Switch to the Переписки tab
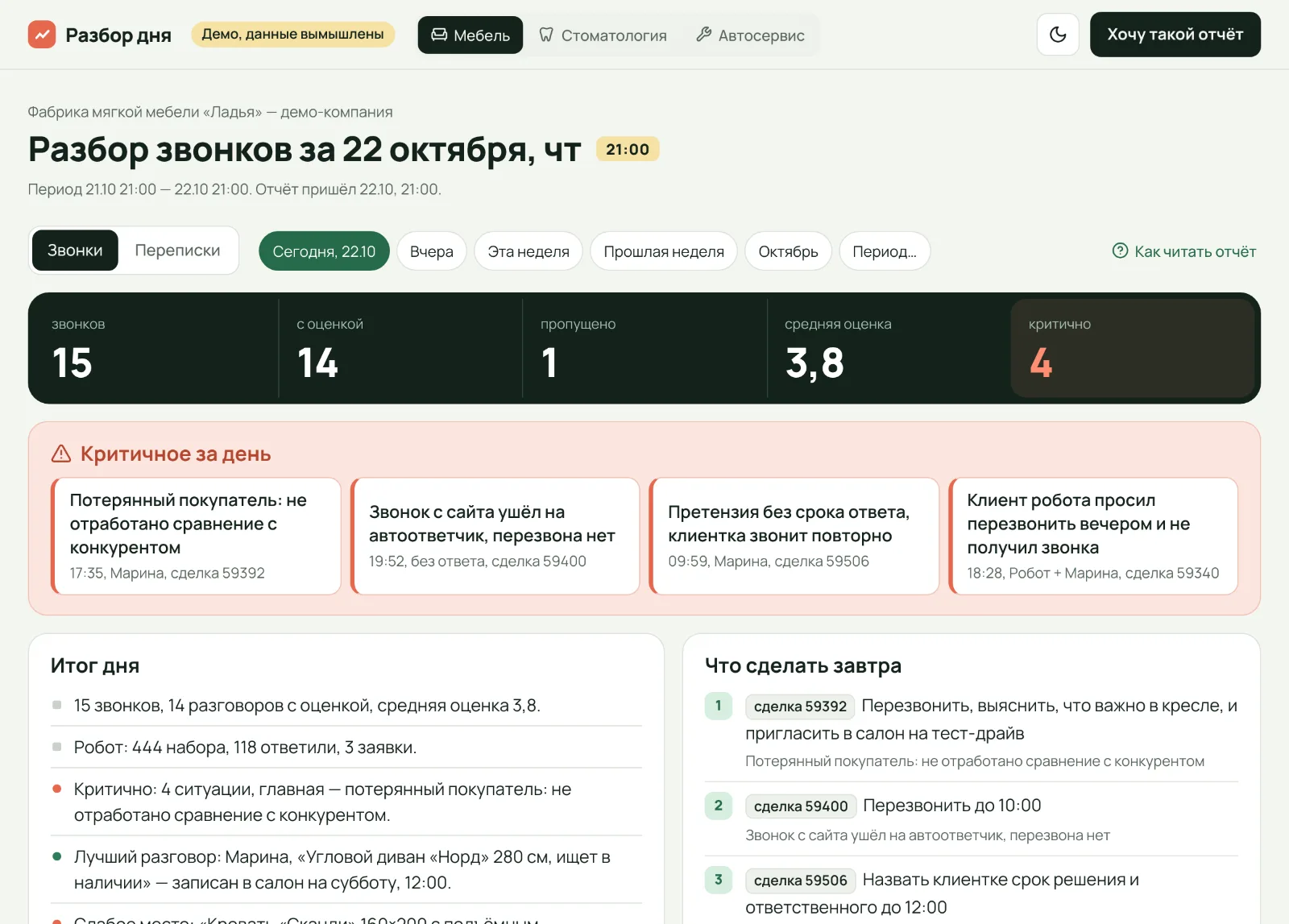The image size is (1289, 924). point(177,251)
